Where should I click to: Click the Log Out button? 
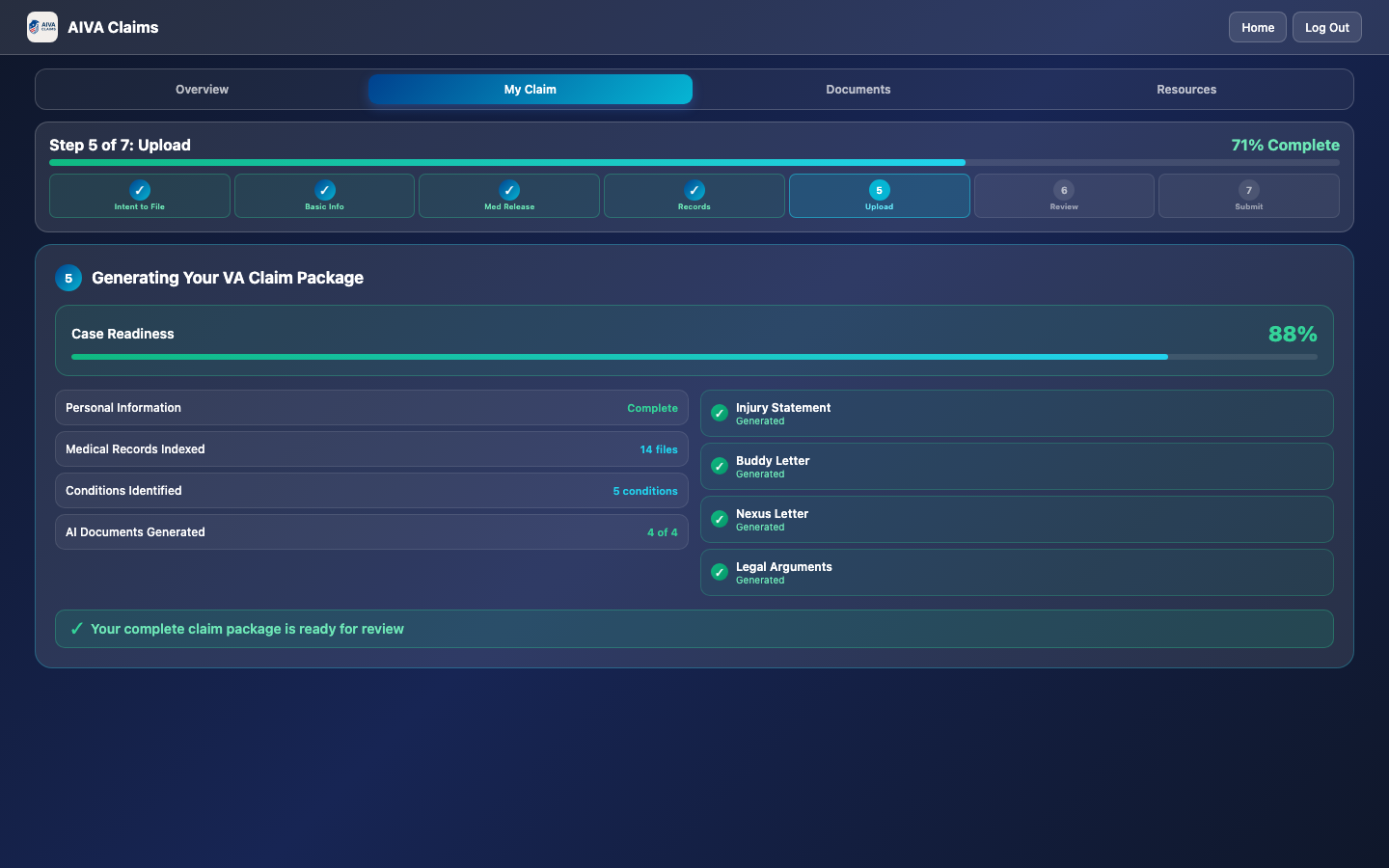[x=1327, y=27]
